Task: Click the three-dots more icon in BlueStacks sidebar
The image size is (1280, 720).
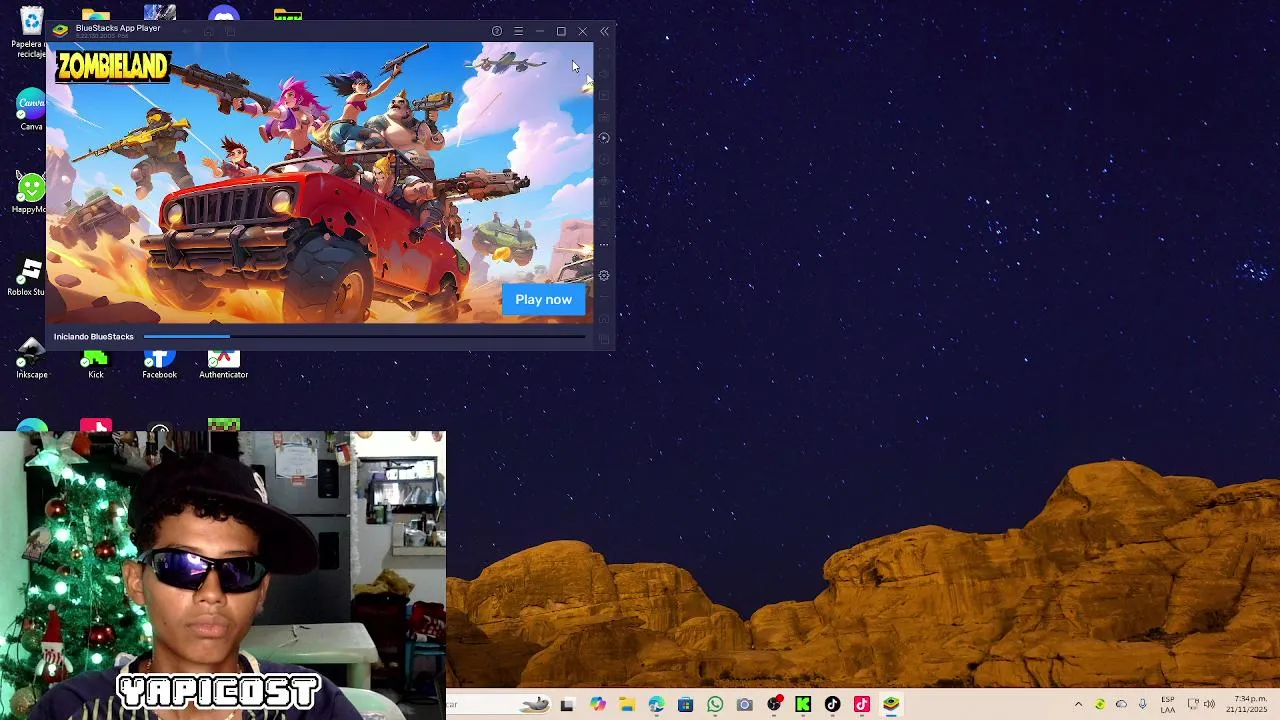Action: (x=604, y=244)
